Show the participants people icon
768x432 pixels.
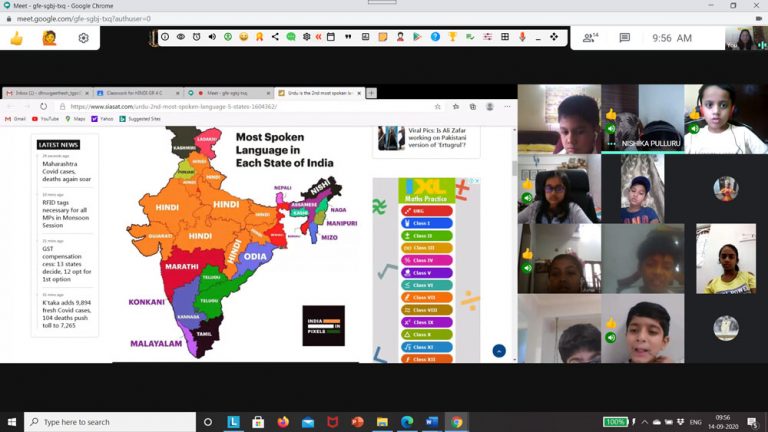[x=590, y=38]
